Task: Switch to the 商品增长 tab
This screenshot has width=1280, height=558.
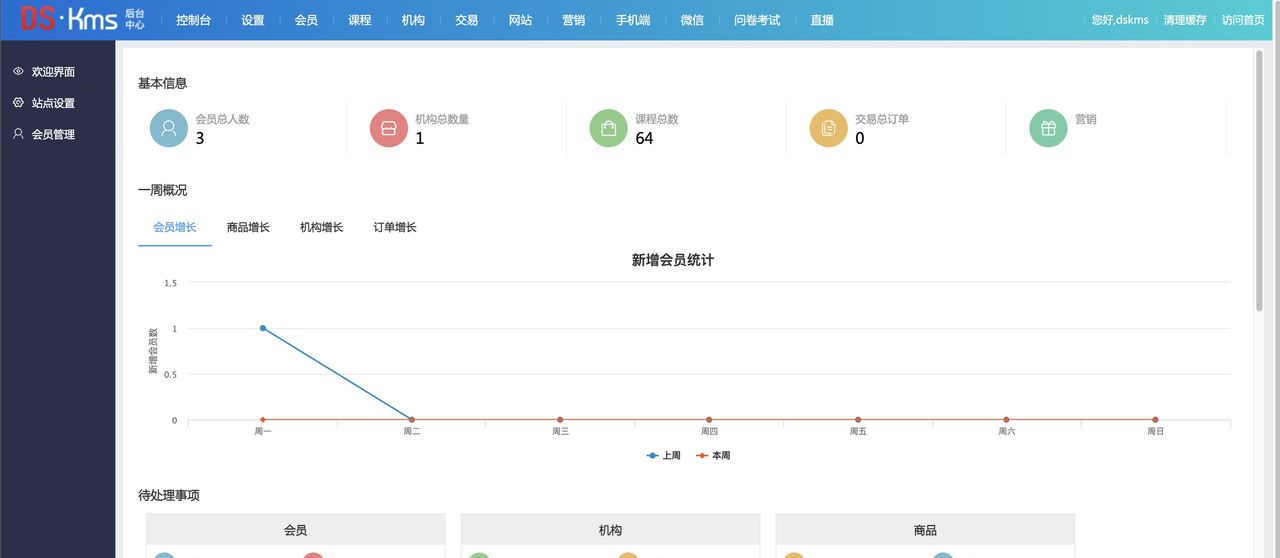Action: pyautogui.click(x=248, y=227)
